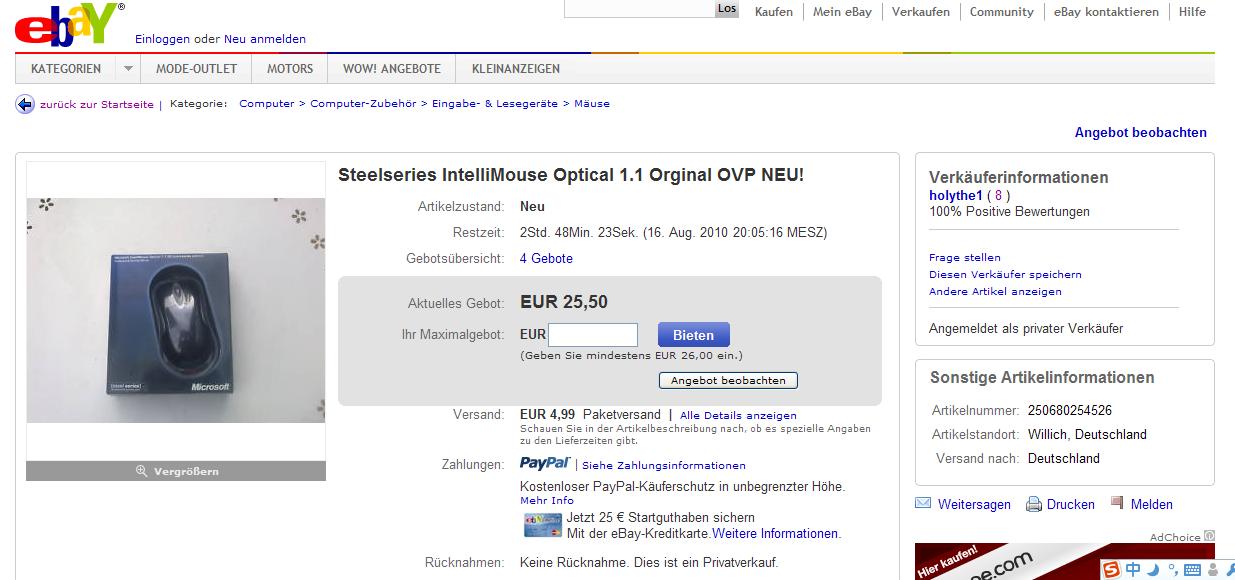
Task: Expand the KATEGORIEN dropdown arrow
Action: point(128,69)
